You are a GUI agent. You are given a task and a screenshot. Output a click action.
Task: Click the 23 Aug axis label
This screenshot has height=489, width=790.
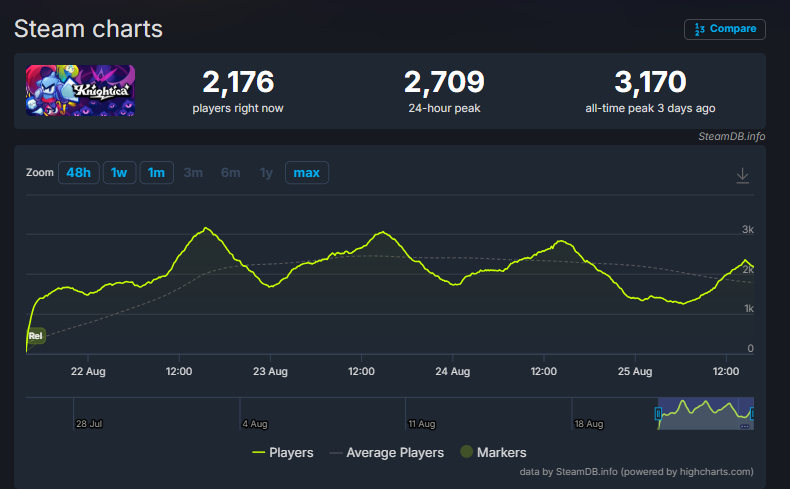pyautogui.click(x=270, y=372)
